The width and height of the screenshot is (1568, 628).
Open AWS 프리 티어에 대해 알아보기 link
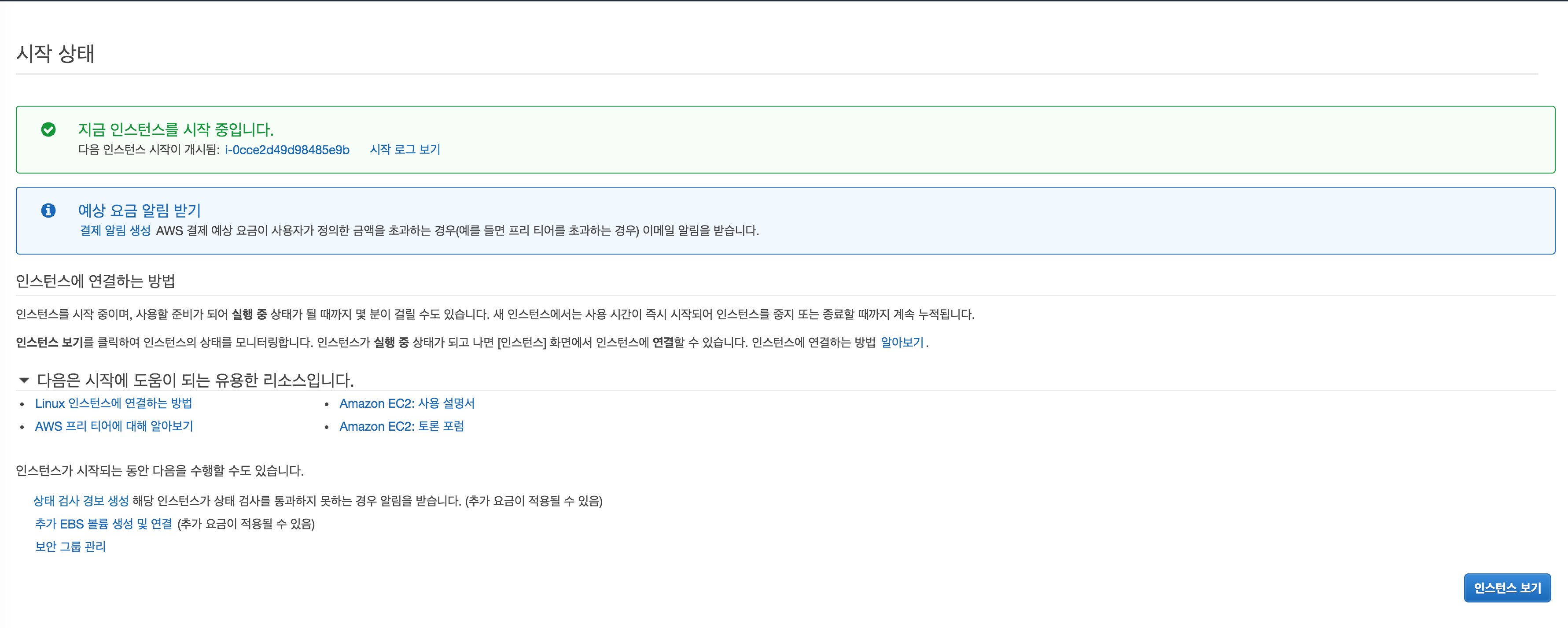coord(114,426)
